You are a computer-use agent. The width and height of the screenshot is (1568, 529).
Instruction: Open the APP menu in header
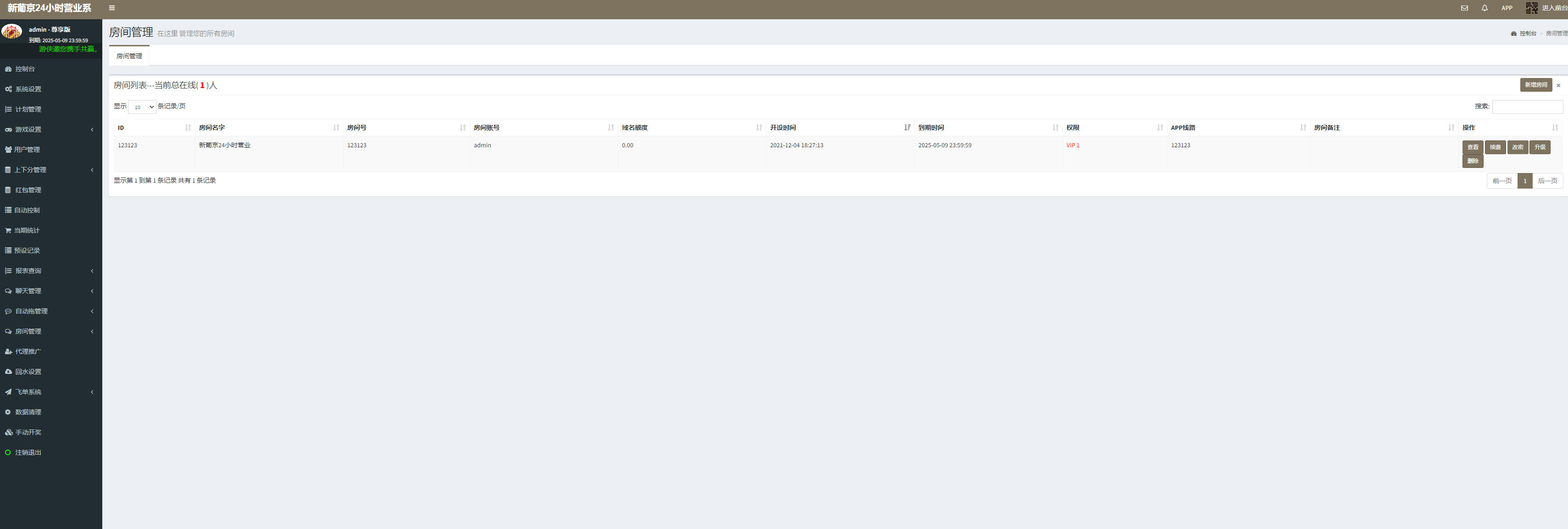pos(1507,8)
